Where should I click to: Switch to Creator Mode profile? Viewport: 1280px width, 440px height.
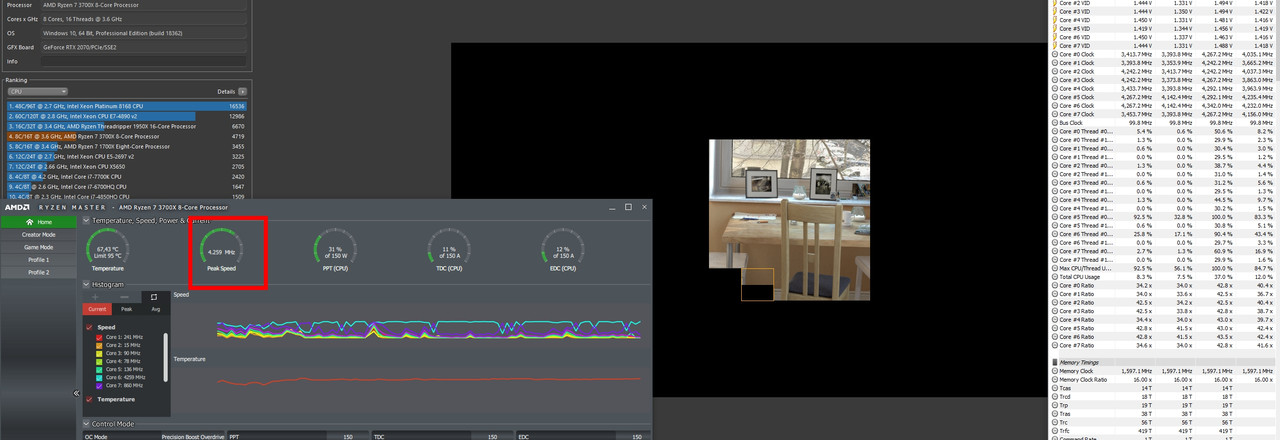tap(38, 234)
